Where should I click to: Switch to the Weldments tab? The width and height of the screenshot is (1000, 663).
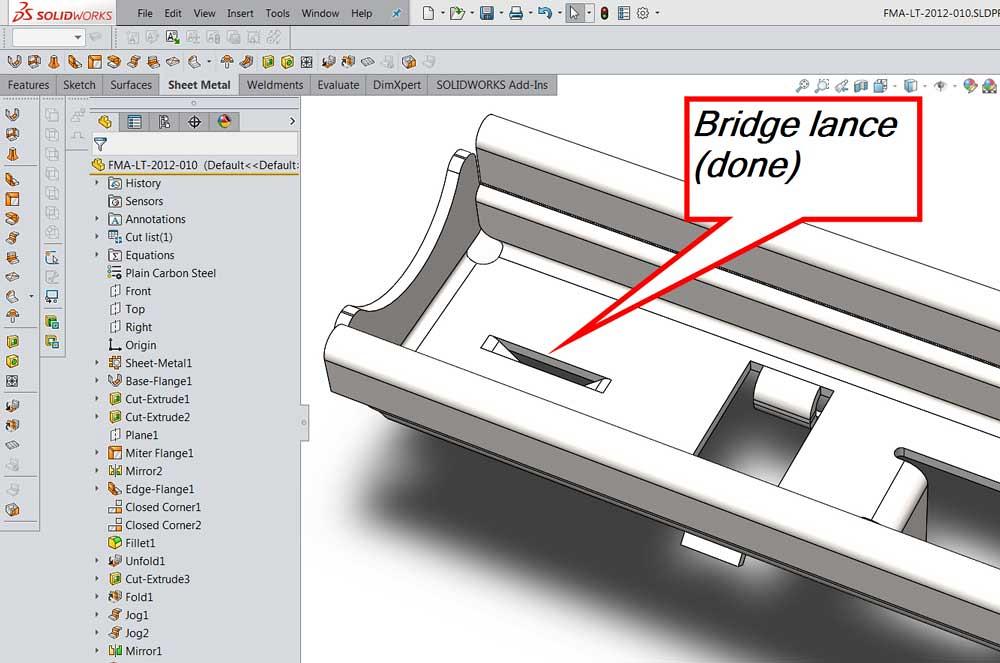point(274,85)
